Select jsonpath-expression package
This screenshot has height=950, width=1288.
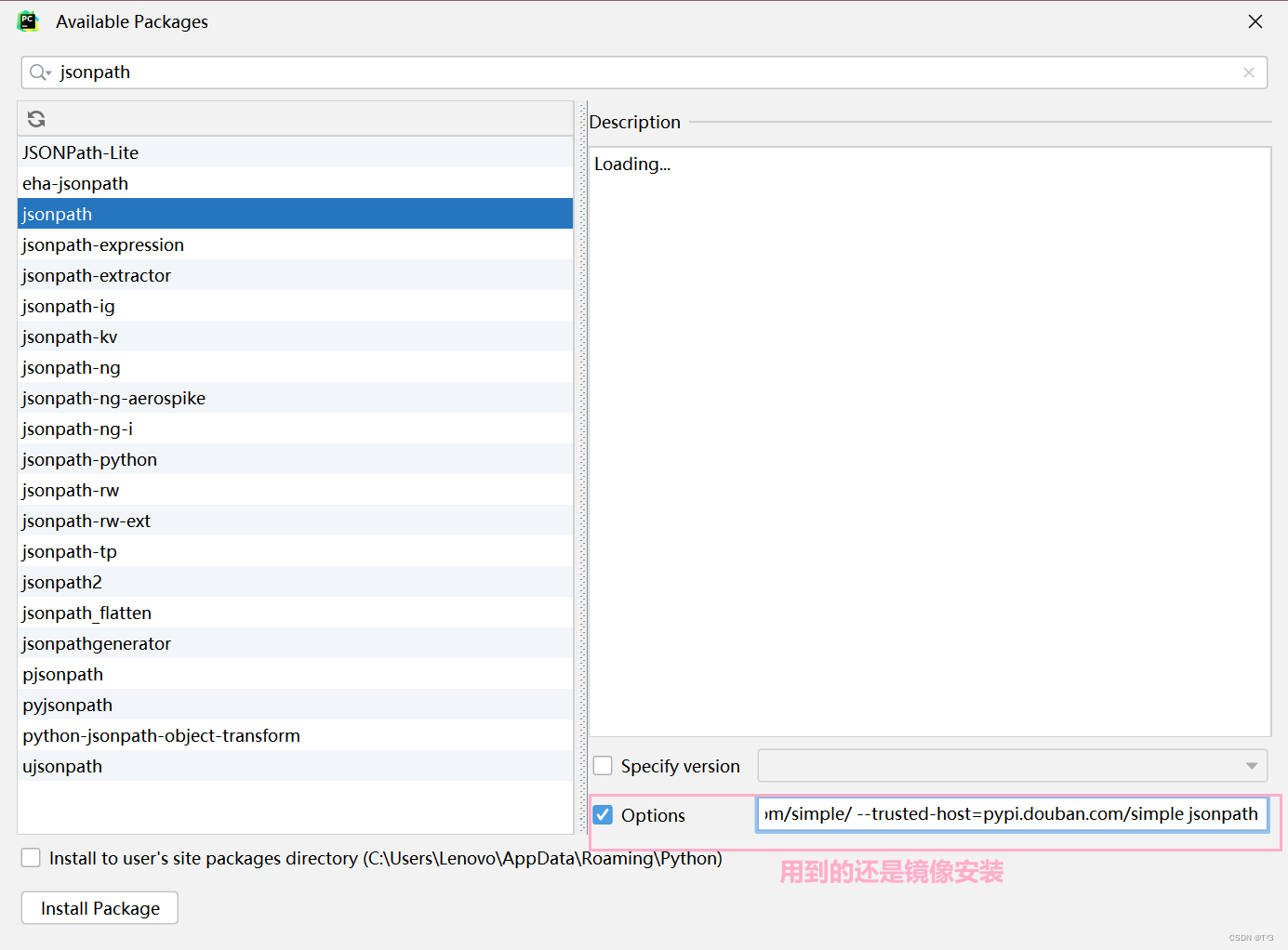tap(296, 244)
